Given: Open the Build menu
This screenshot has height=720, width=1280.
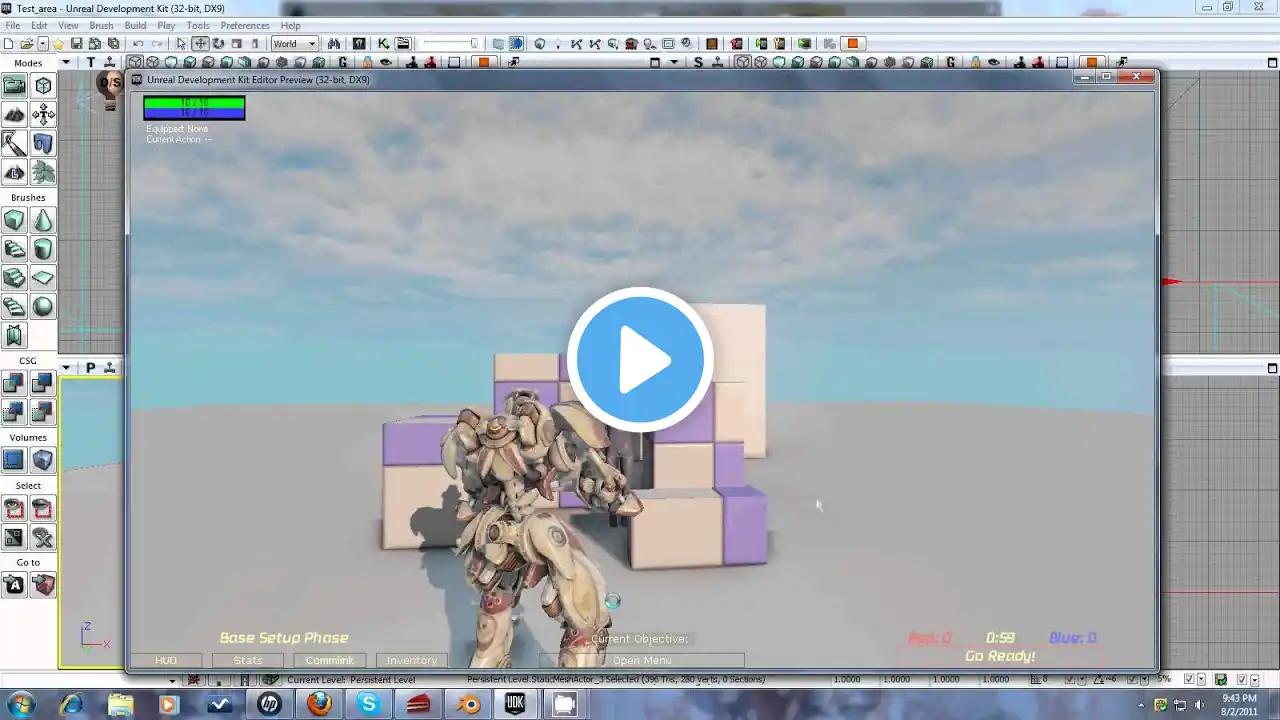Looking at the screenshot, I should point(135,25).
